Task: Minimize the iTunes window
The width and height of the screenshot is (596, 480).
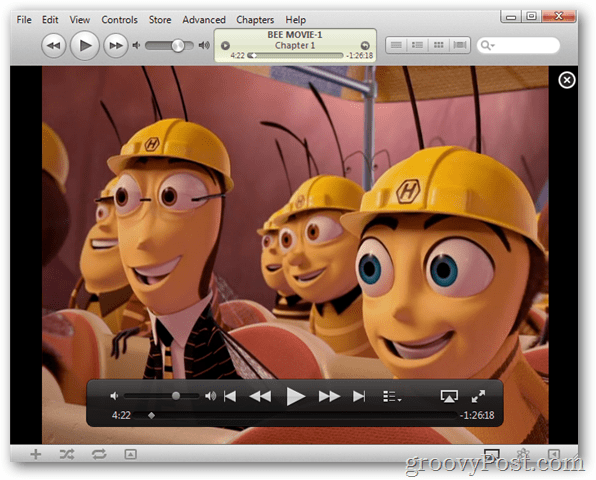Action: [511, 16]
